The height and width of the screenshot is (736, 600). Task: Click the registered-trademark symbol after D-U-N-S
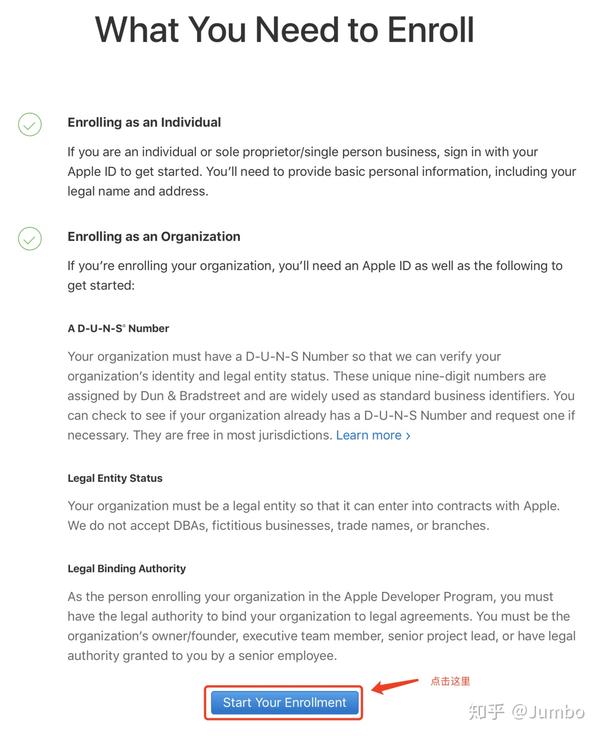point(123,325)
